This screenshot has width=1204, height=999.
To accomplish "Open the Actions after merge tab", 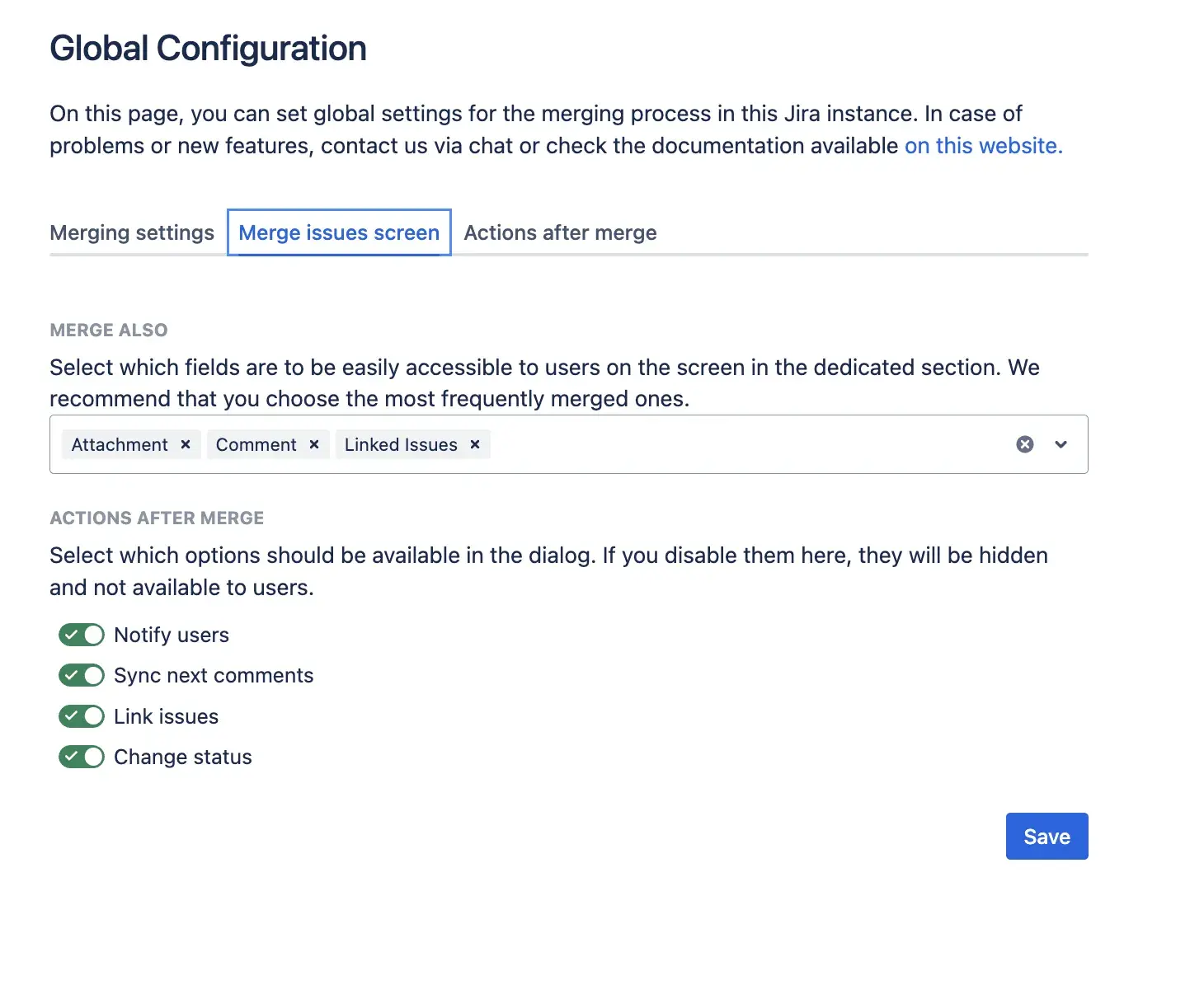I will click(560, 232).
